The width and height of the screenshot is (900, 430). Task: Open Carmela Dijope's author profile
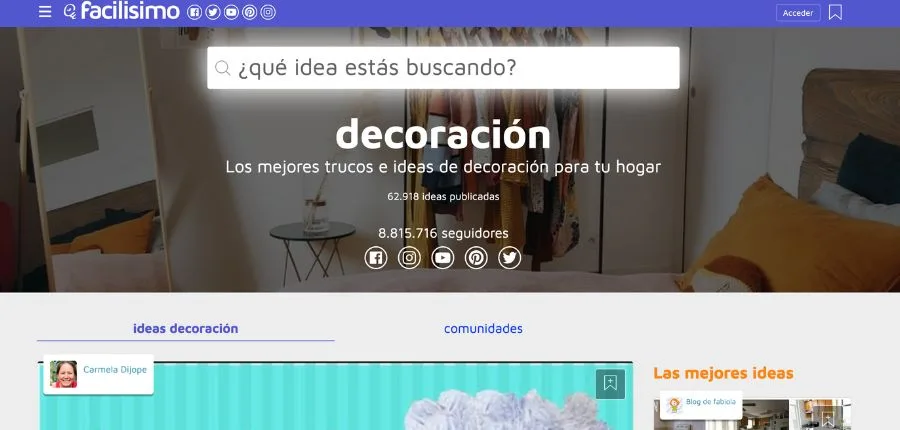click(114, 370)
